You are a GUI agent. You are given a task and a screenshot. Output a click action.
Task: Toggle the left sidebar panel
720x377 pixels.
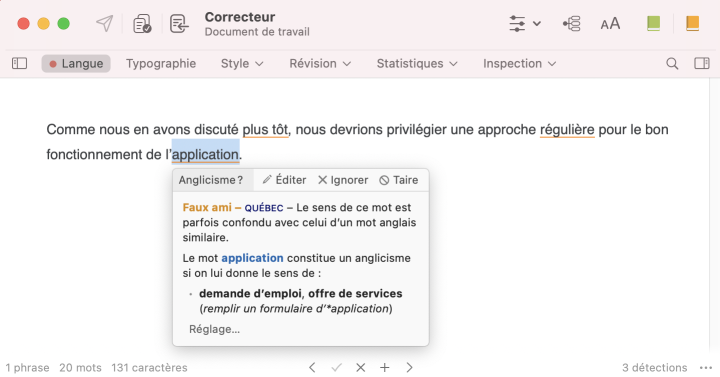19,63
